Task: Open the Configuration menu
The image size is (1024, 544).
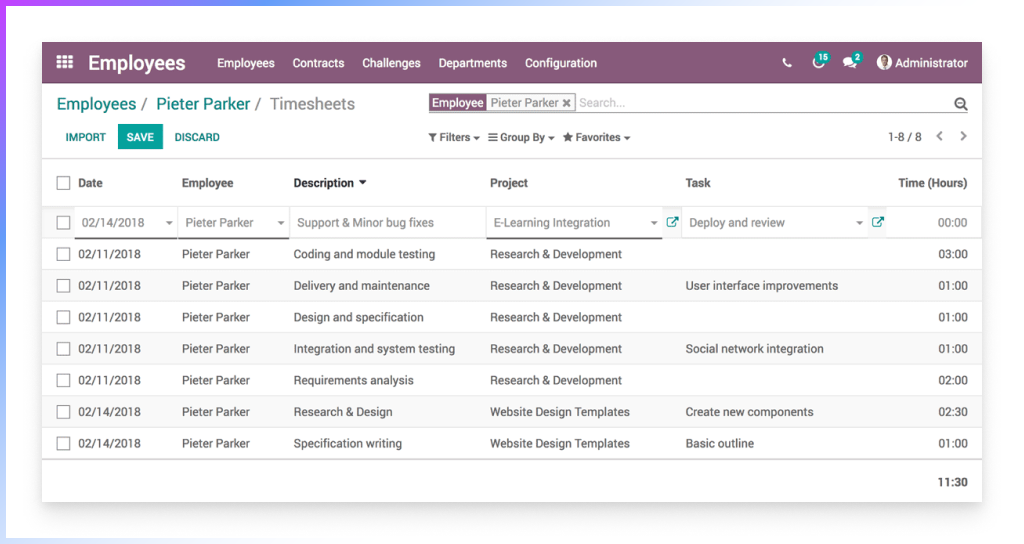Action: pyautogui.click(x=560, y=63)
